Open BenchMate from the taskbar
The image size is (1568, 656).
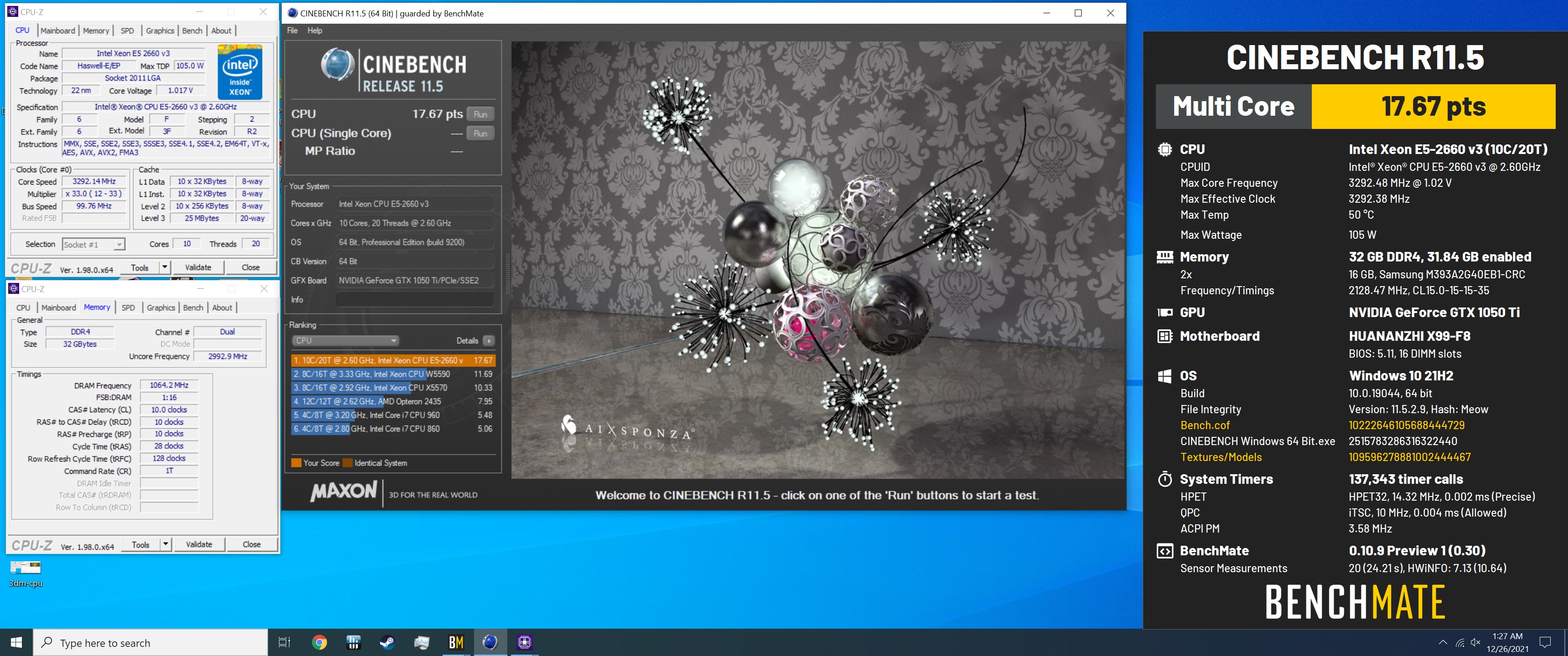(456, 642)
